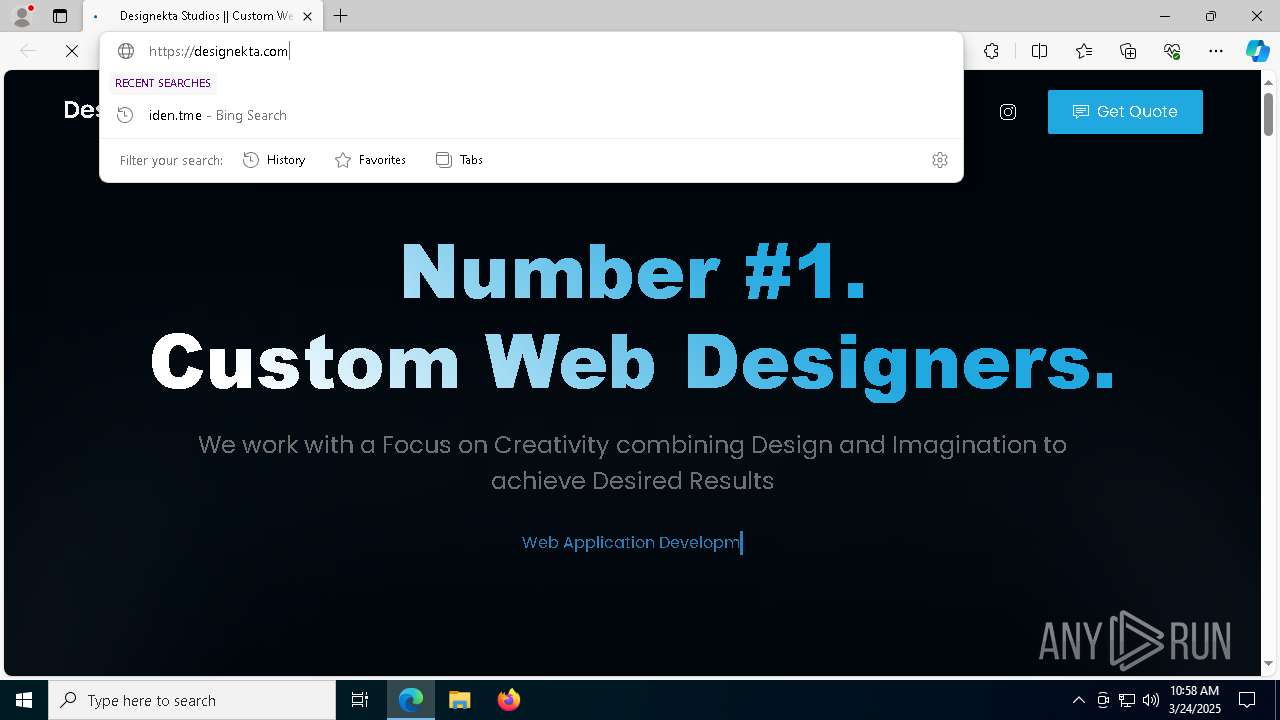Filter search by Favorites
The height and width of the screenshot is (720, 1280).
click(370, 160)
